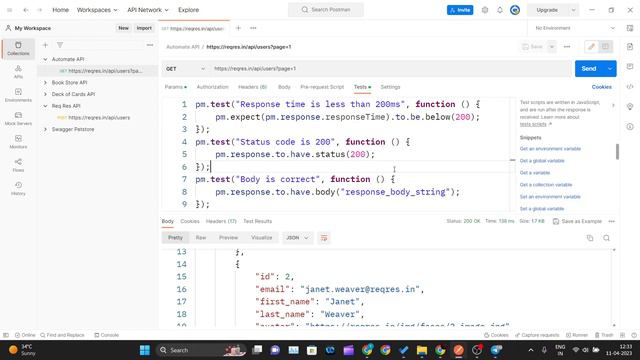Viewport: 640px width, 360px height.
Task: Copy response body with copy icon
Action: (590, 238)
